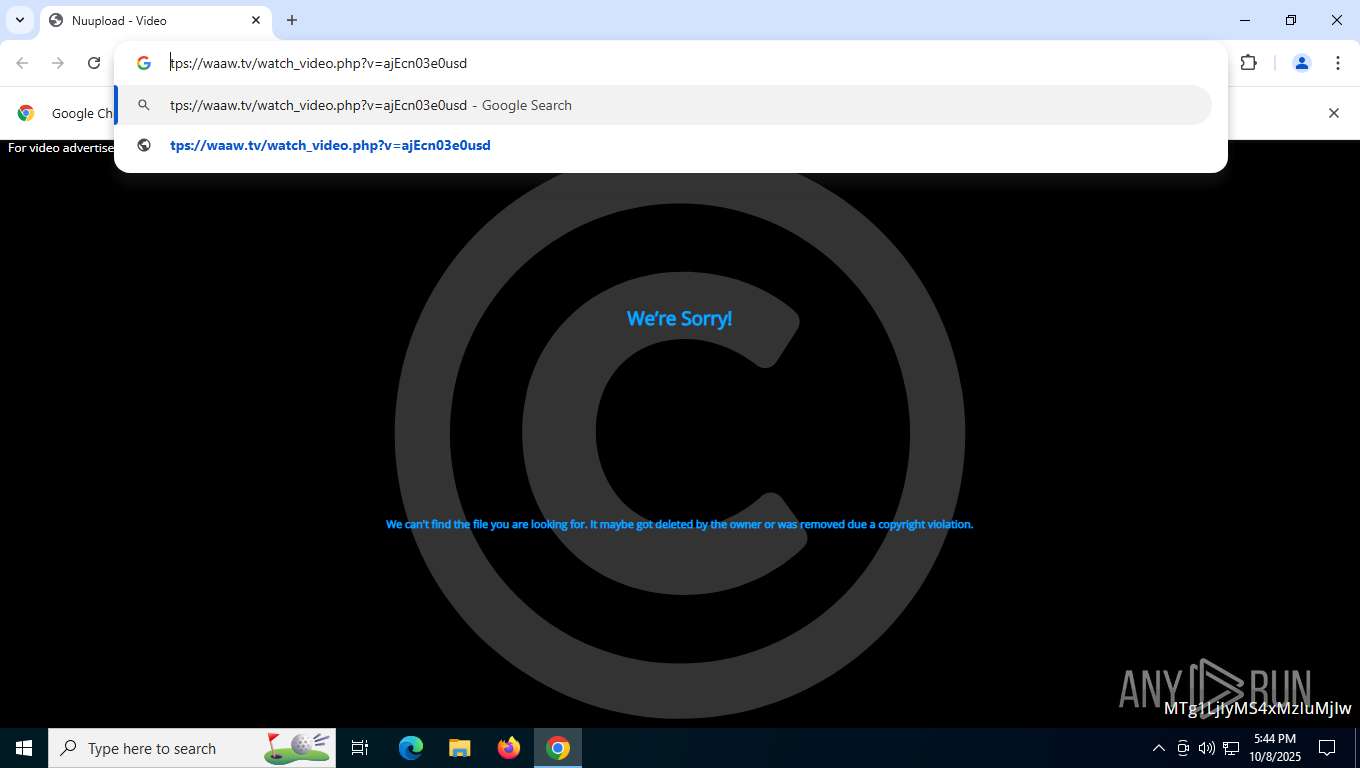Click the 'For video advertise' text
1360x768 pixels.
coord(61,148)
